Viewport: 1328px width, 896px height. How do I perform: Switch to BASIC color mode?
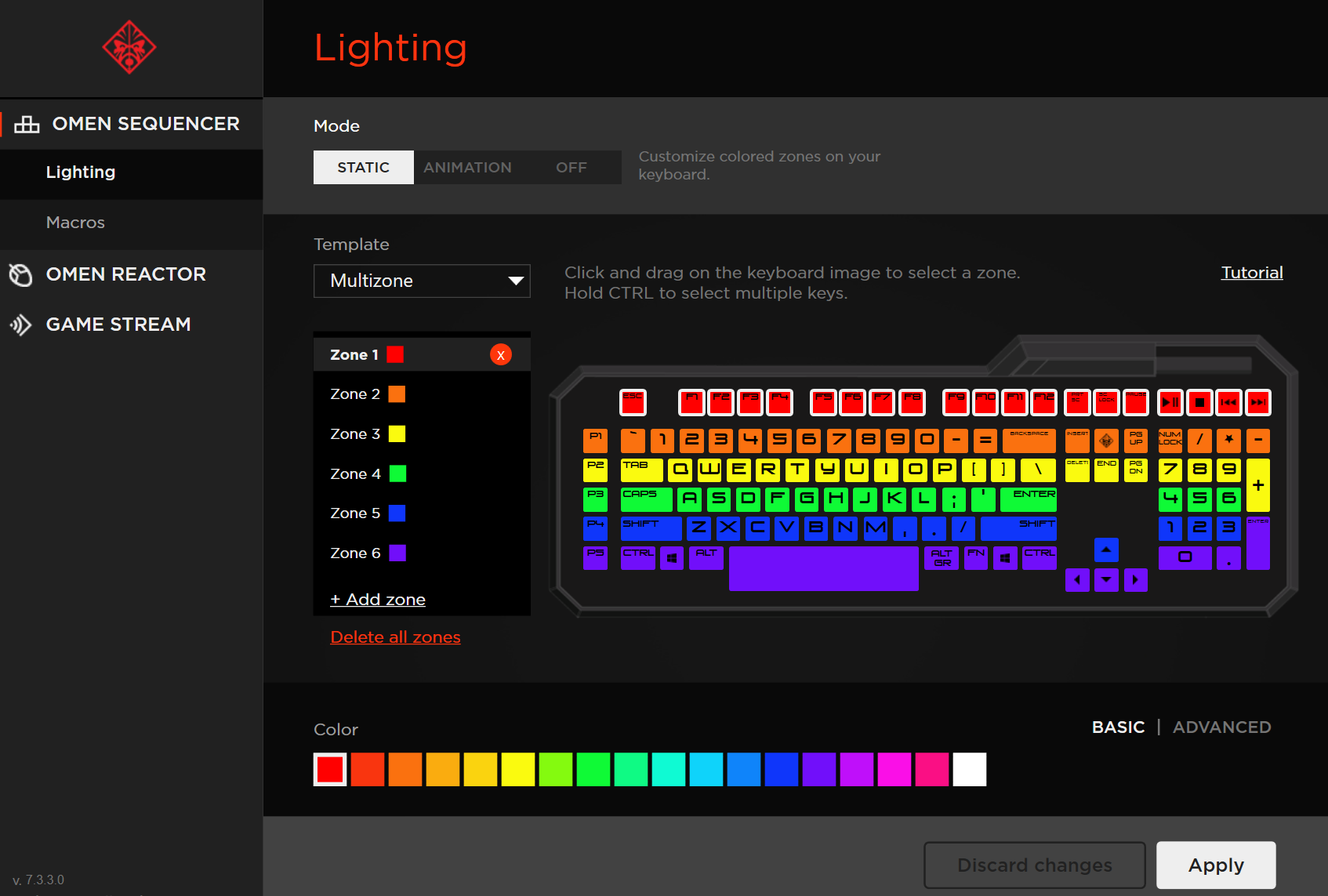pyautogui.click(x=1118, y=727)
